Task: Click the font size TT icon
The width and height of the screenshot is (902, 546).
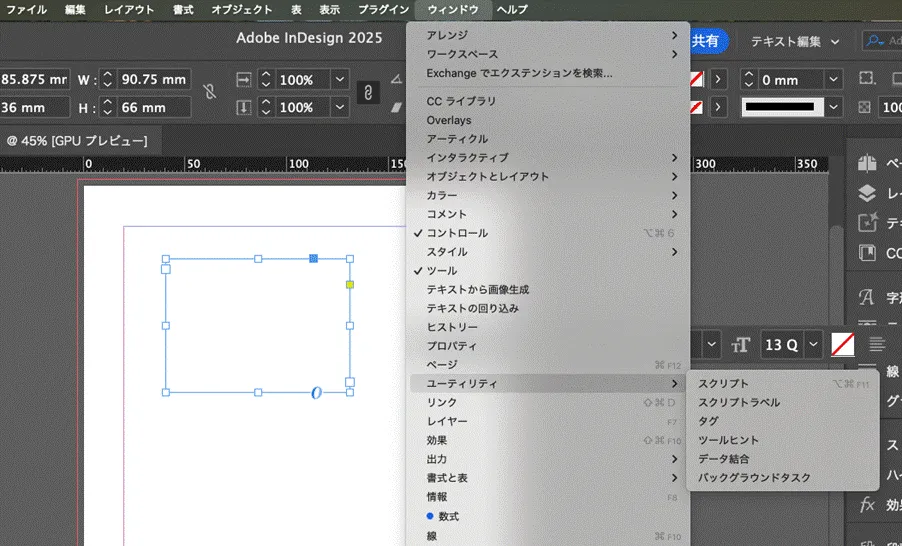Action: click(740, 345)
